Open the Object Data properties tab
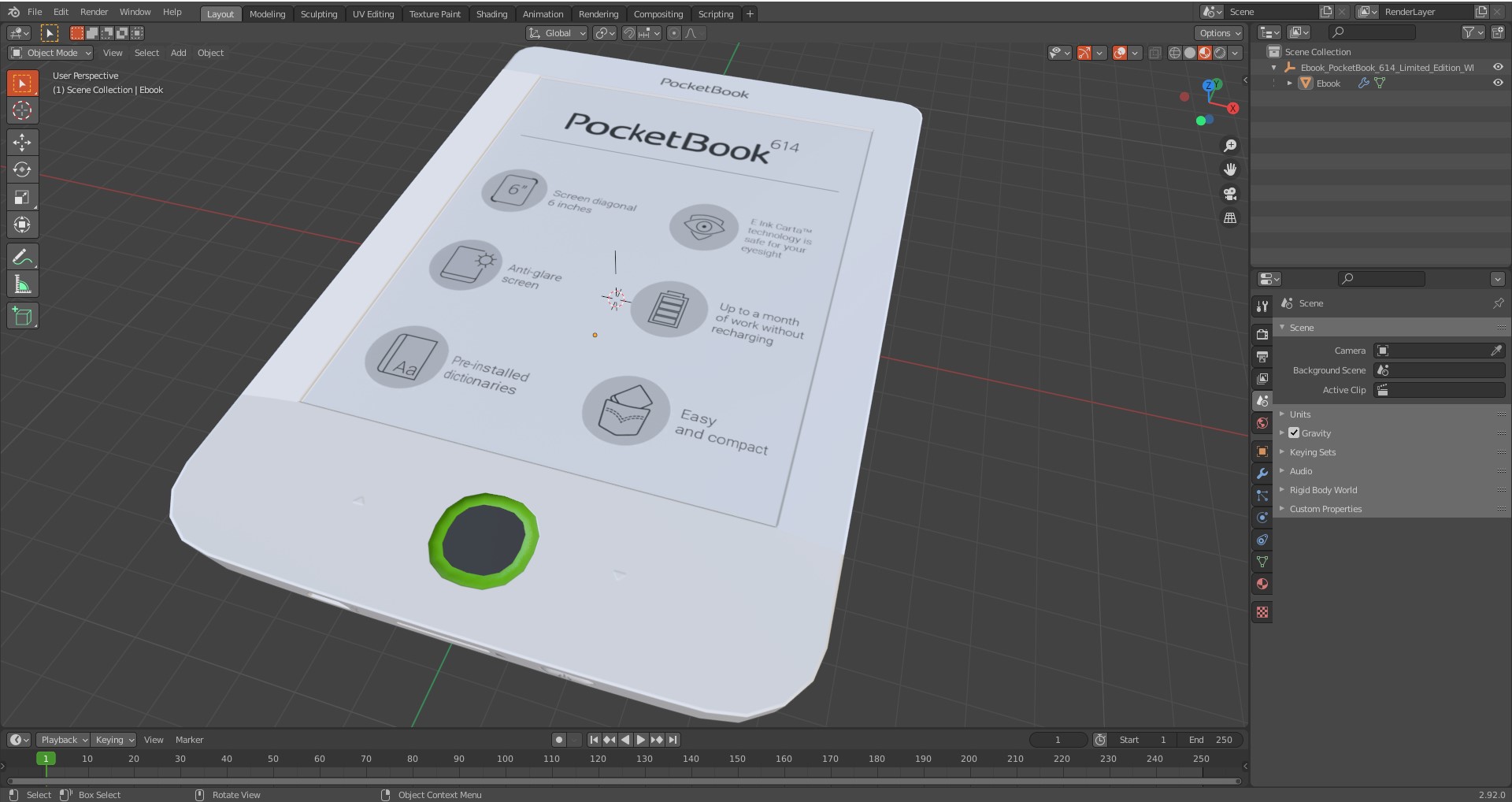This screenshot has height=802, width=1512. point(1262,562)
